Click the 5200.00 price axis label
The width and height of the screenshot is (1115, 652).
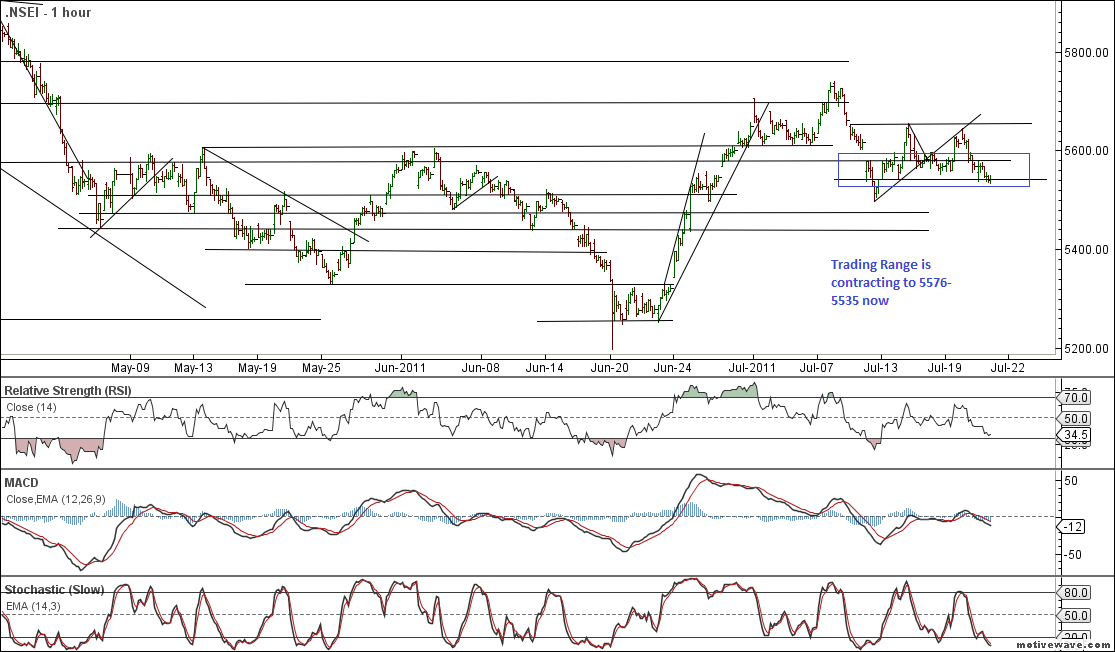coord(1085,349)
